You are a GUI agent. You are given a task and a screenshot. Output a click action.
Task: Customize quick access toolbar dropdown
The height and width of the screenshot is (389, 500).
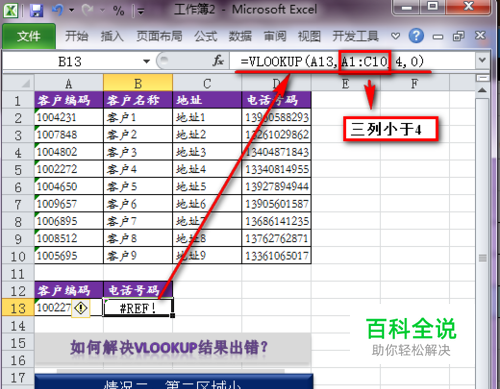tap(141, 11)
